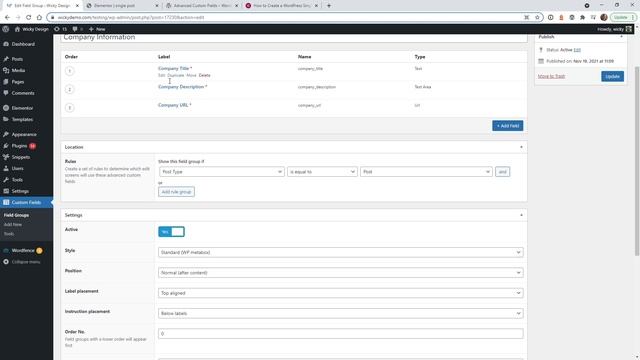Screen dimensions: 640x360
Task: Click the WordPress logo in admin bar
Action: pos(5,29)
